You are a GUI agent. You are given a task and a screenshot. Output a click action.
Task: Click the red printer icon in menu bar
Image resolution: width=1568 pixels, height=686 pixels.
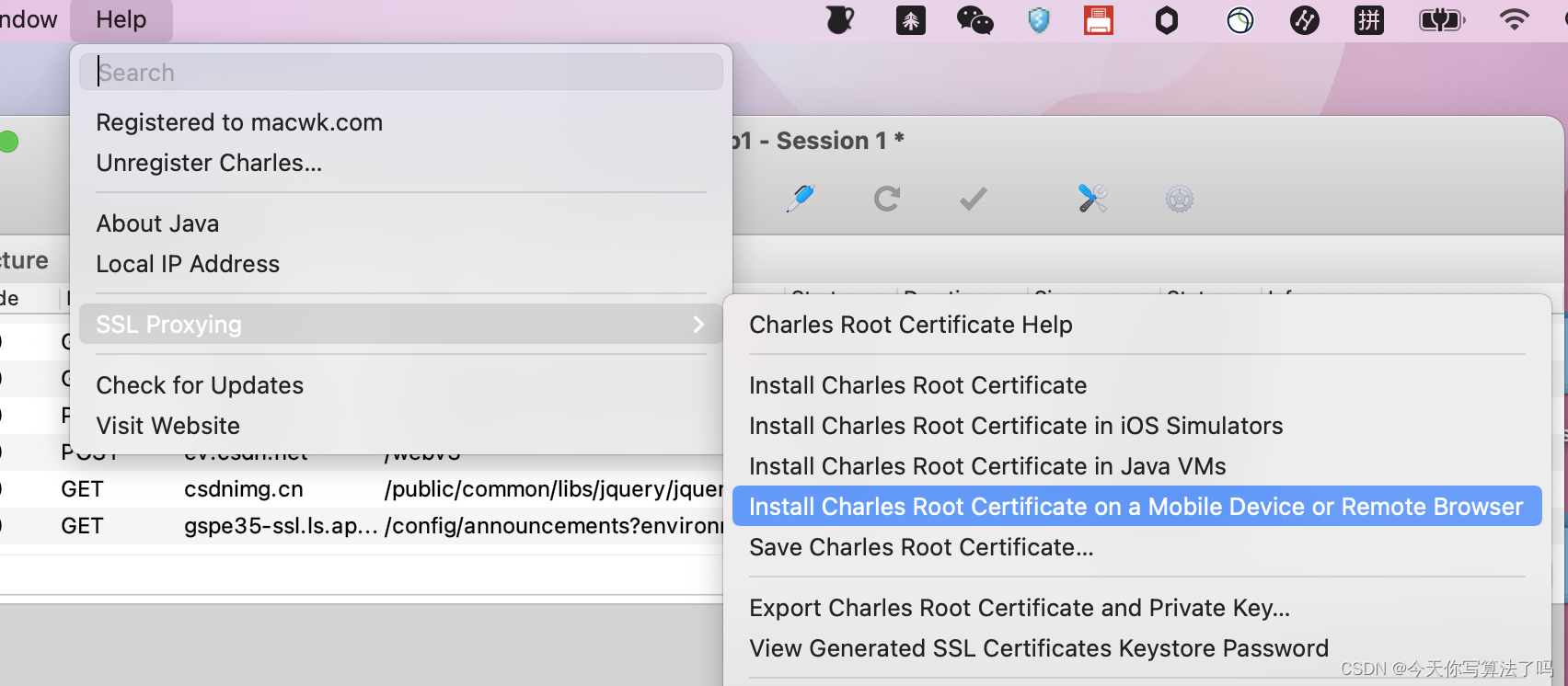point(1099,20)
